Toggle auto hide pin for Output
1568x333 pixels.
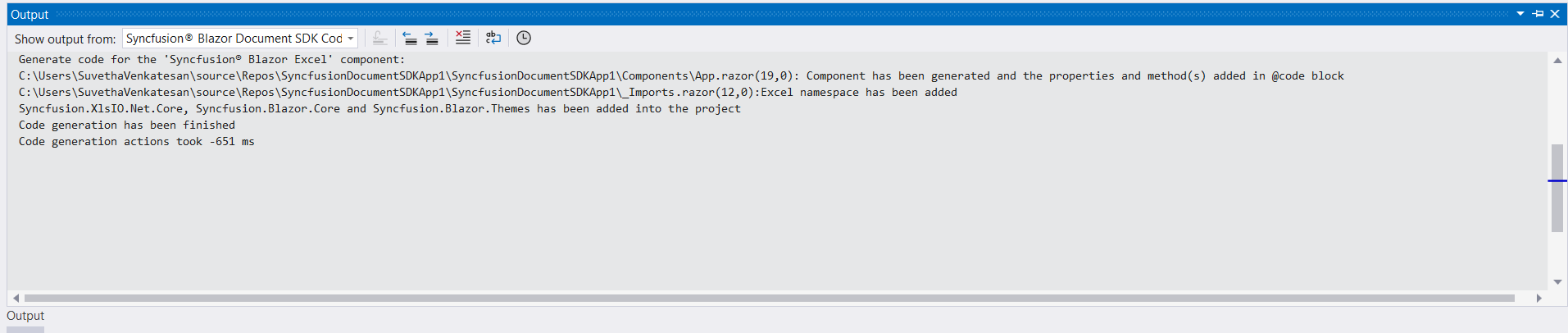pyautogui.click(x=1538, y=14)
